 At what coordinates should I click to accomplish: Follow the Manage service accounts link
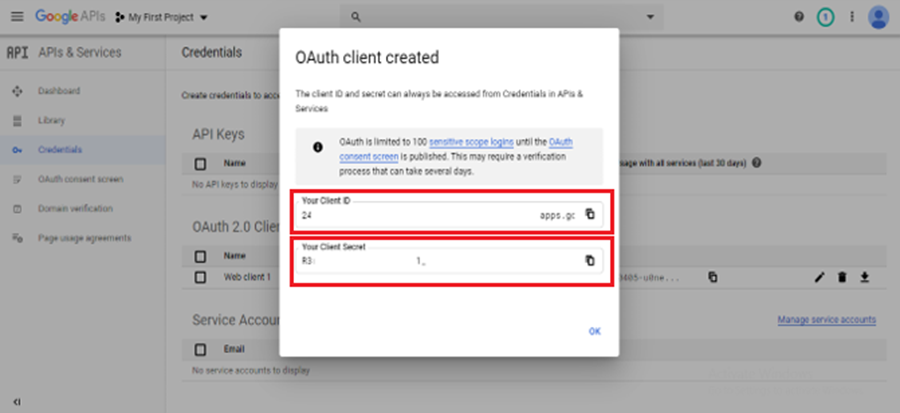(x=826, y=320)
